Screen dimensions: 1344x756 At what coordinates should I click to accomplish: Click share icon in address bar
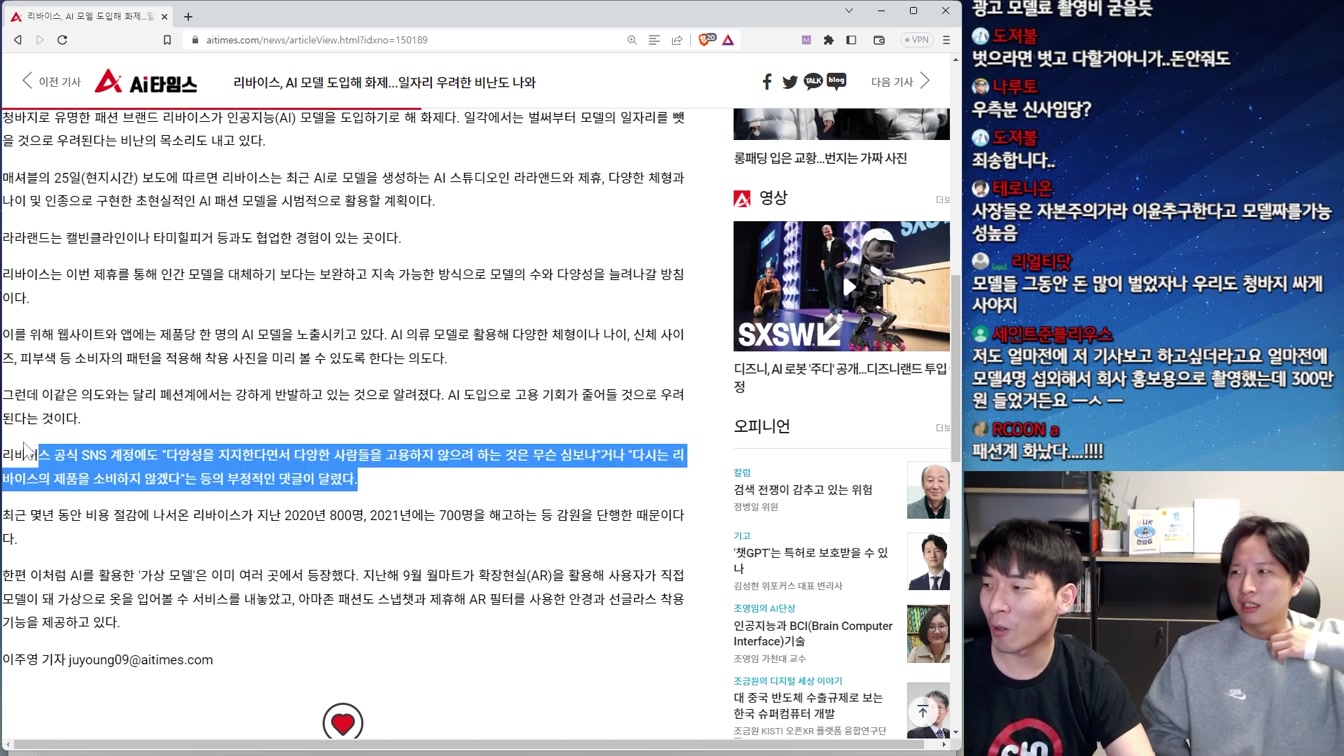coord(677,40)
